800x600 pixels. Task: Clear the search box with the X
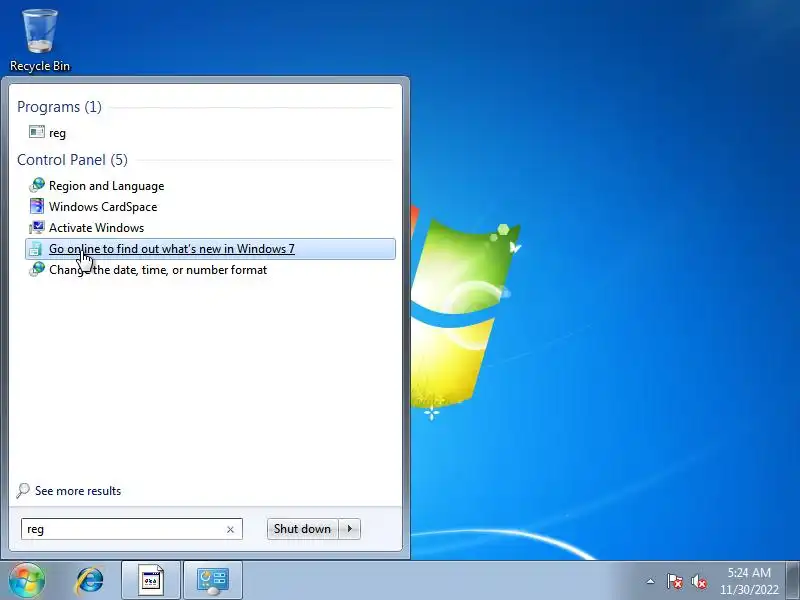(x=231, y=530)
